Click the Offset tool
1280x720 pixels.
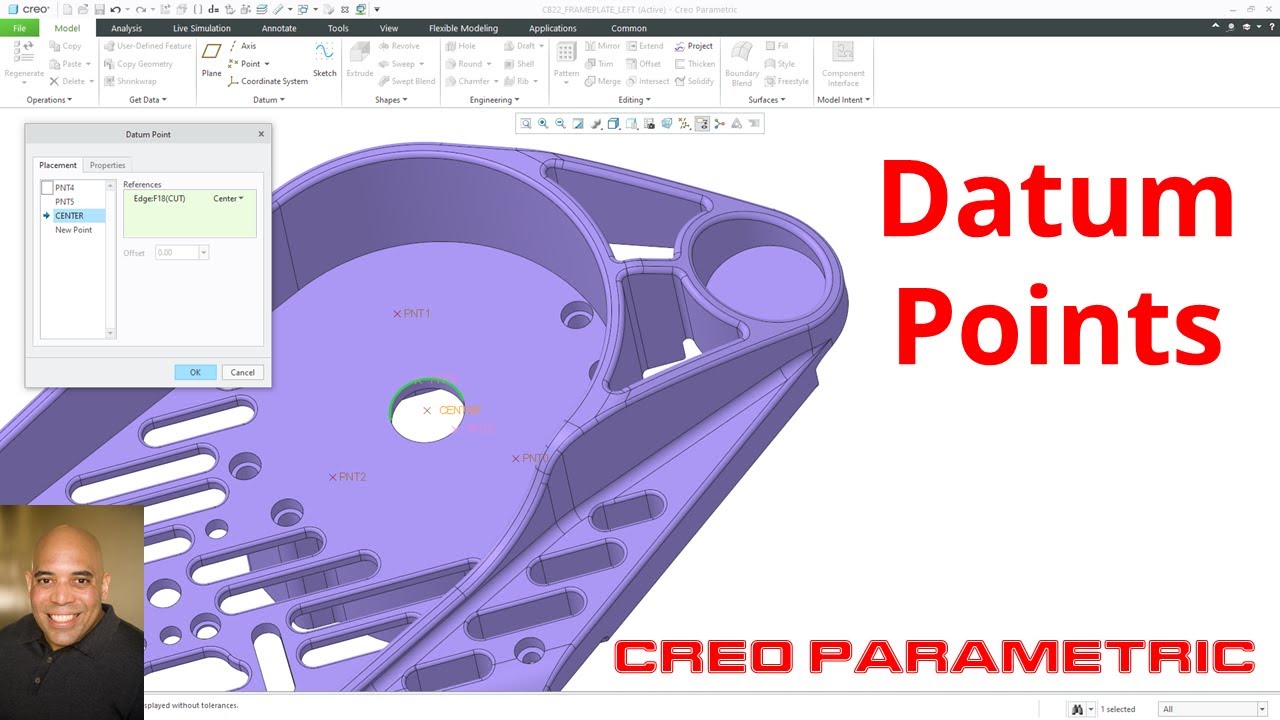(643, 64)
